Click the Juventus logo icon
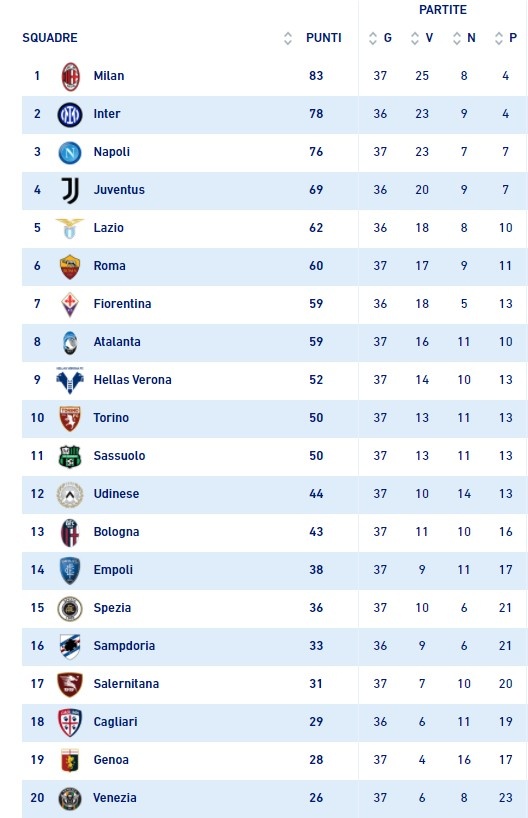Screen dimensions: 528x818 70,190
